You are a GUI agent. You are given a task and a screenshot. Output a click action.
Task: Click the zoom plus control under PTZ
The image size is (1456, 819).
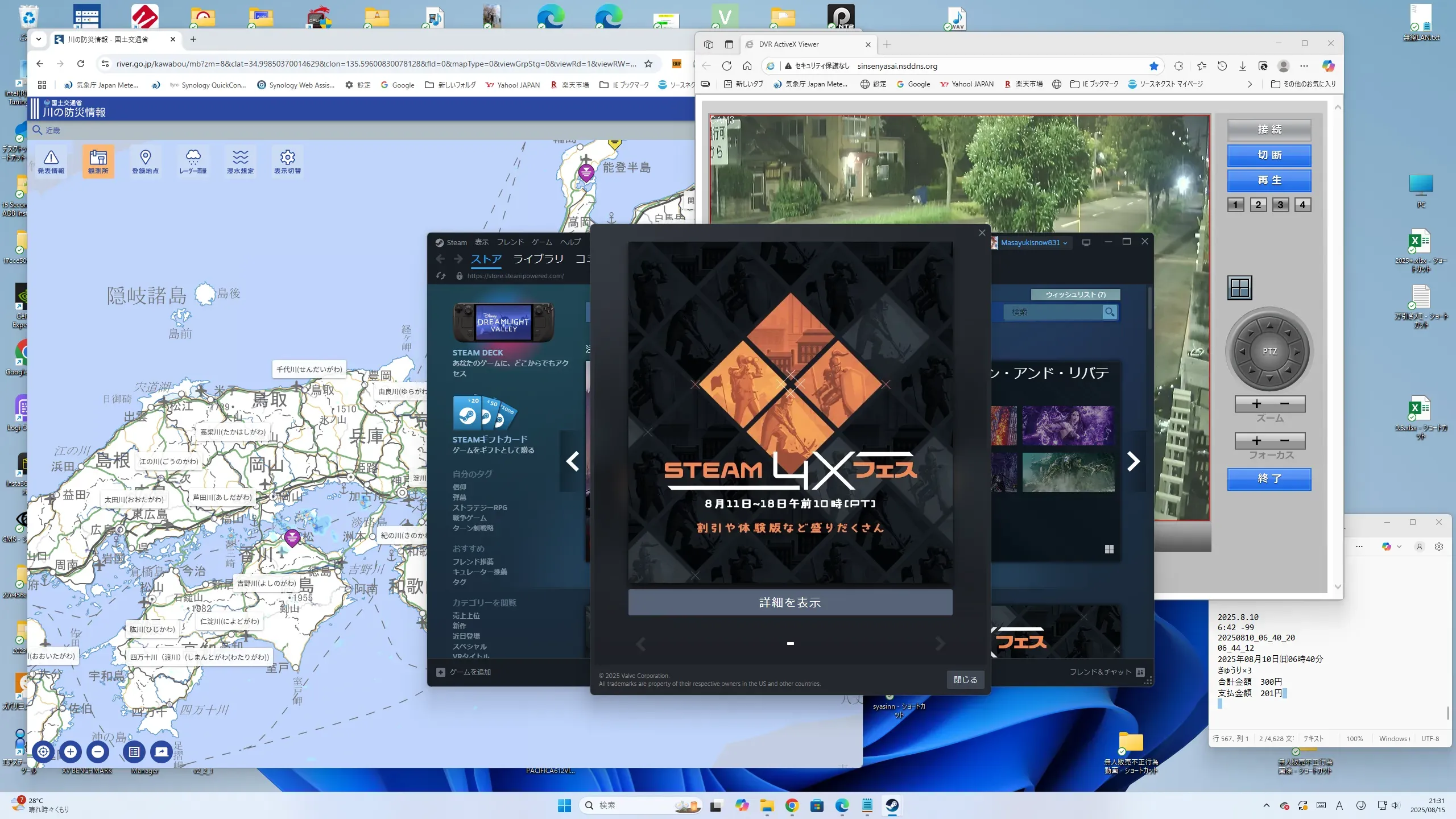pos(1256,404)
